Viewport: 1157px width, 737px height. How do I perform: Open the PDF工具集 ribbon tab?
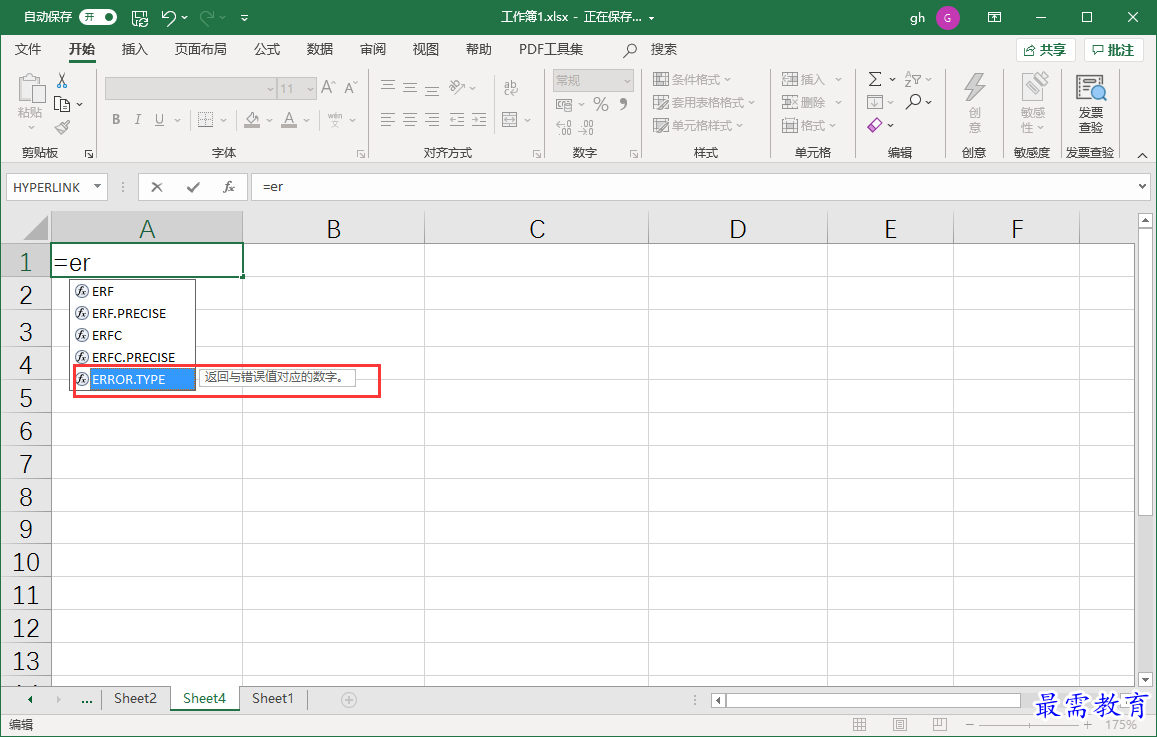click(x=550, y=49)
